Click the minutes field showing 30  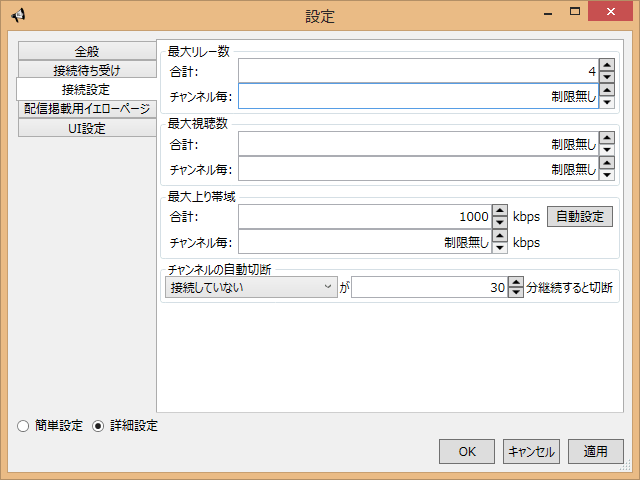(430, 287)
